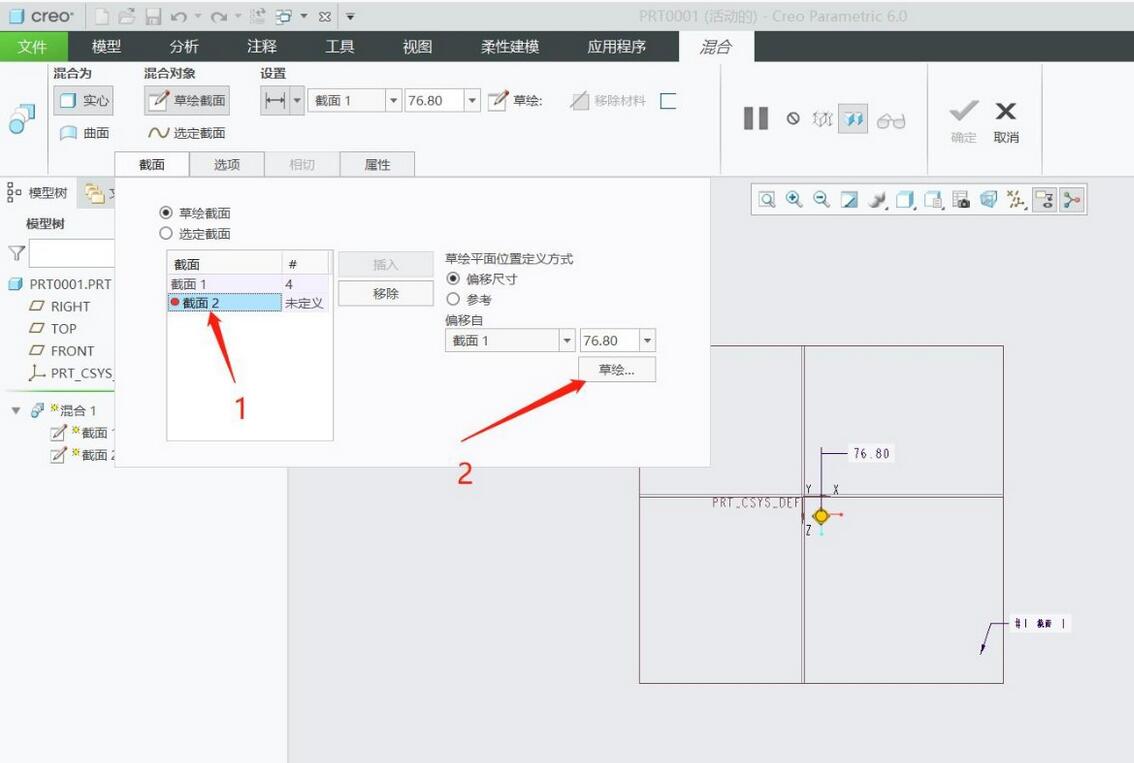Select the 选定截面 radio button

pyautogui.click(x=166, y=233)
